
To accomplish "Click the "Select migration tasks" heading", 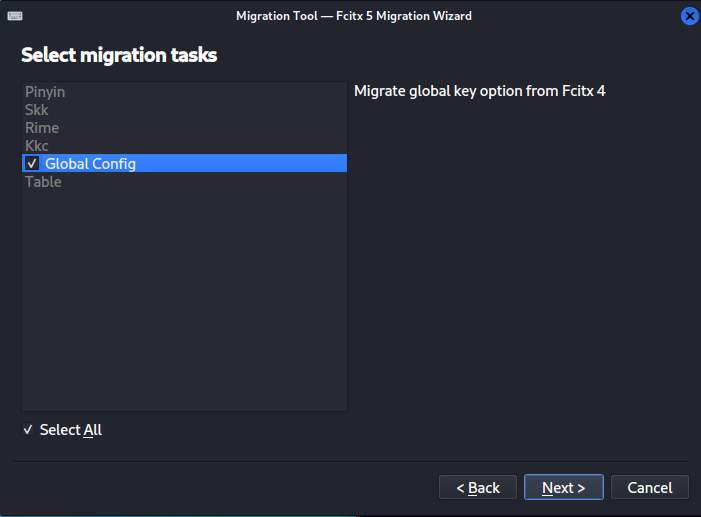I will pos(119,55).
